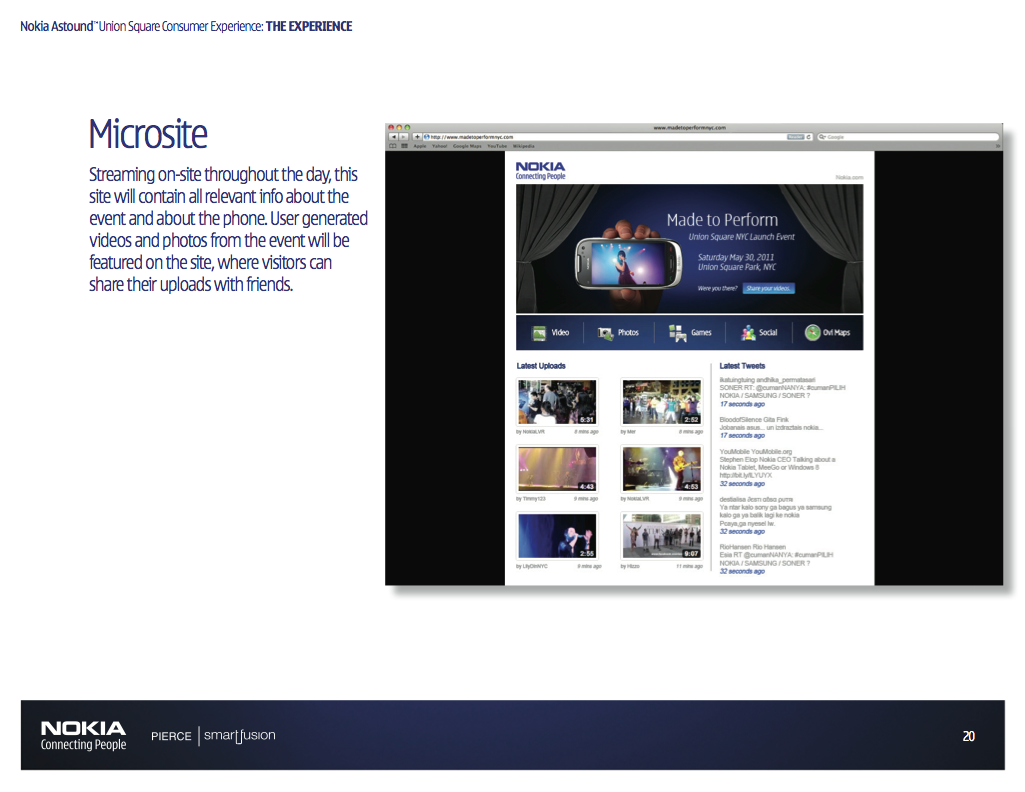Click the Ovi Maps compass icon
The image size is (1025, 792).
pyautogui.click(x=812, y=333)
